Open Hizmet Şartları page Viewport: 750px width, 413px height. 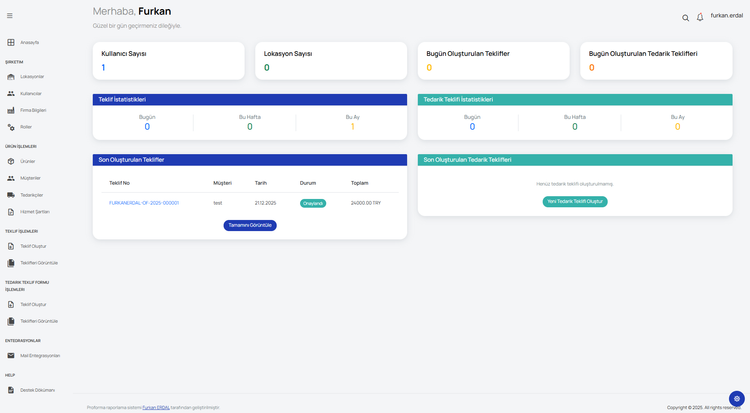pos(34,212)
